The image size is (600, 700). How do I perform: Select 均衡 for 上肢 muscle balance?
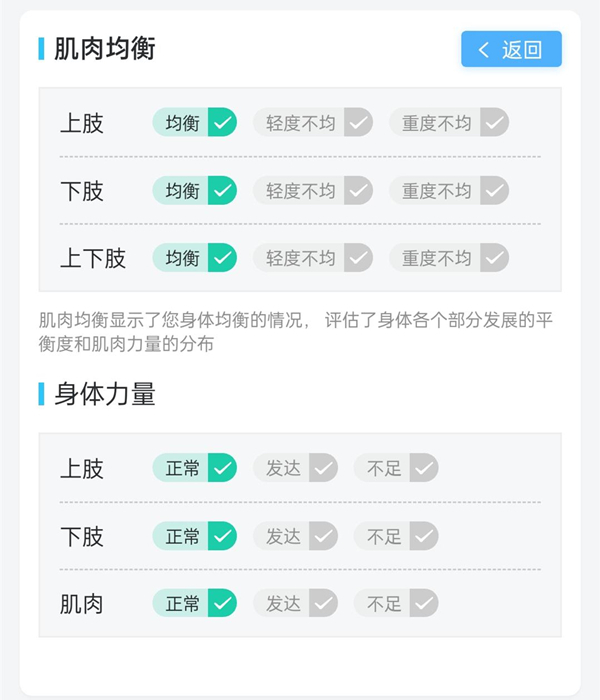click(x=195, y=122)
